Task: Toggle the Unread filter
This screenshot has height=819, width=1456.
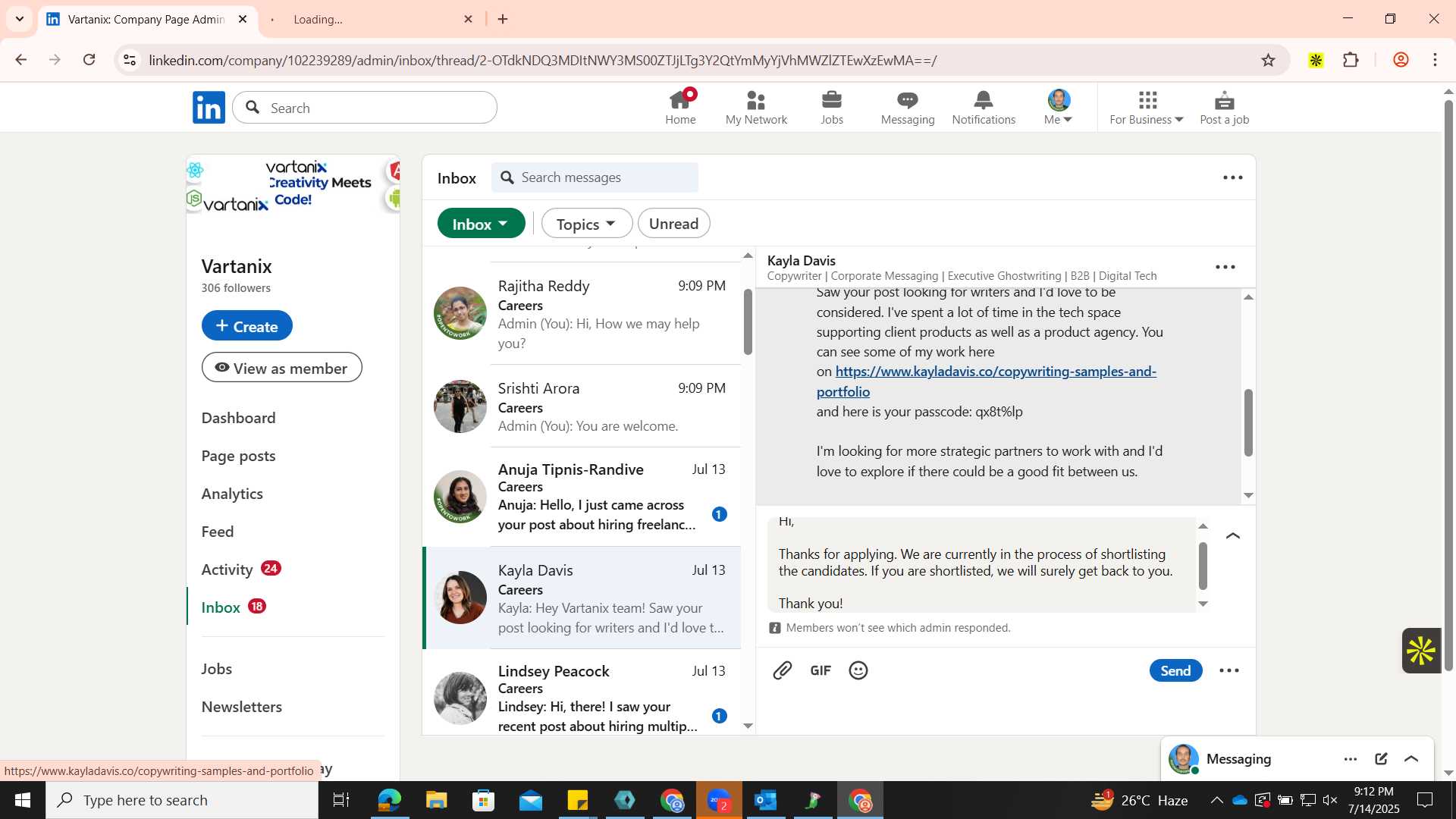Action: 674,224
